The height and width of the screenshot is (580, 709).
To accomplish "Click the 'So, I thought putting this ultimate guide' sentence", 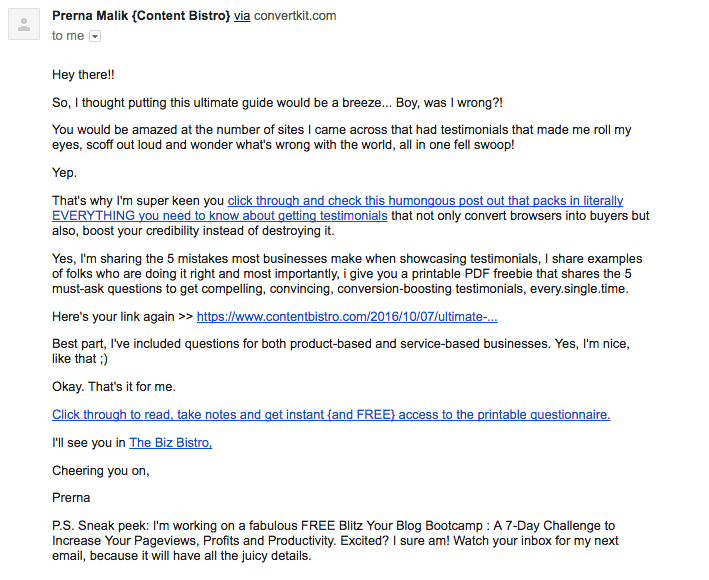I will 277,103.
